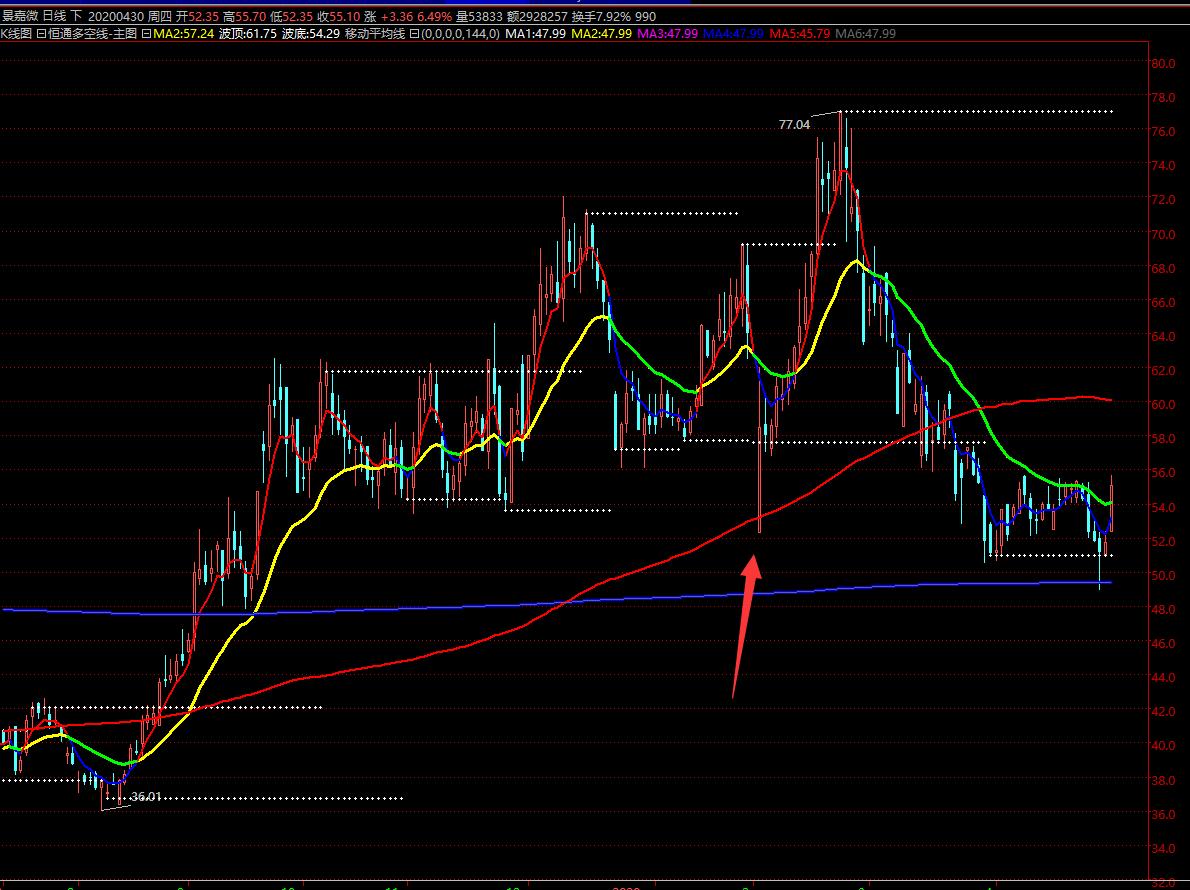Select the 2020 marker on time axis
The width and height of the screenshot is (1190, 890).
(x=625, y=886)
